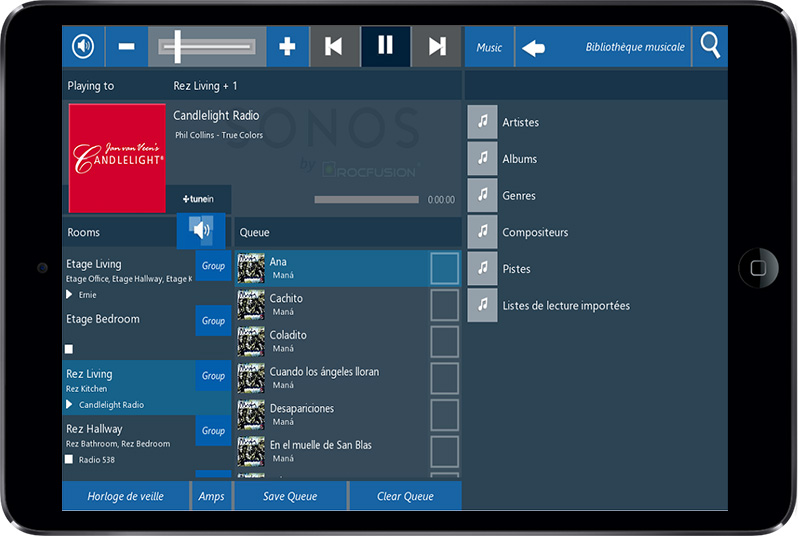Image resolution: width=800 pixels, height=536 pixels.
Task: Select the checkbox for song Cachito
Action: (444, 305)
